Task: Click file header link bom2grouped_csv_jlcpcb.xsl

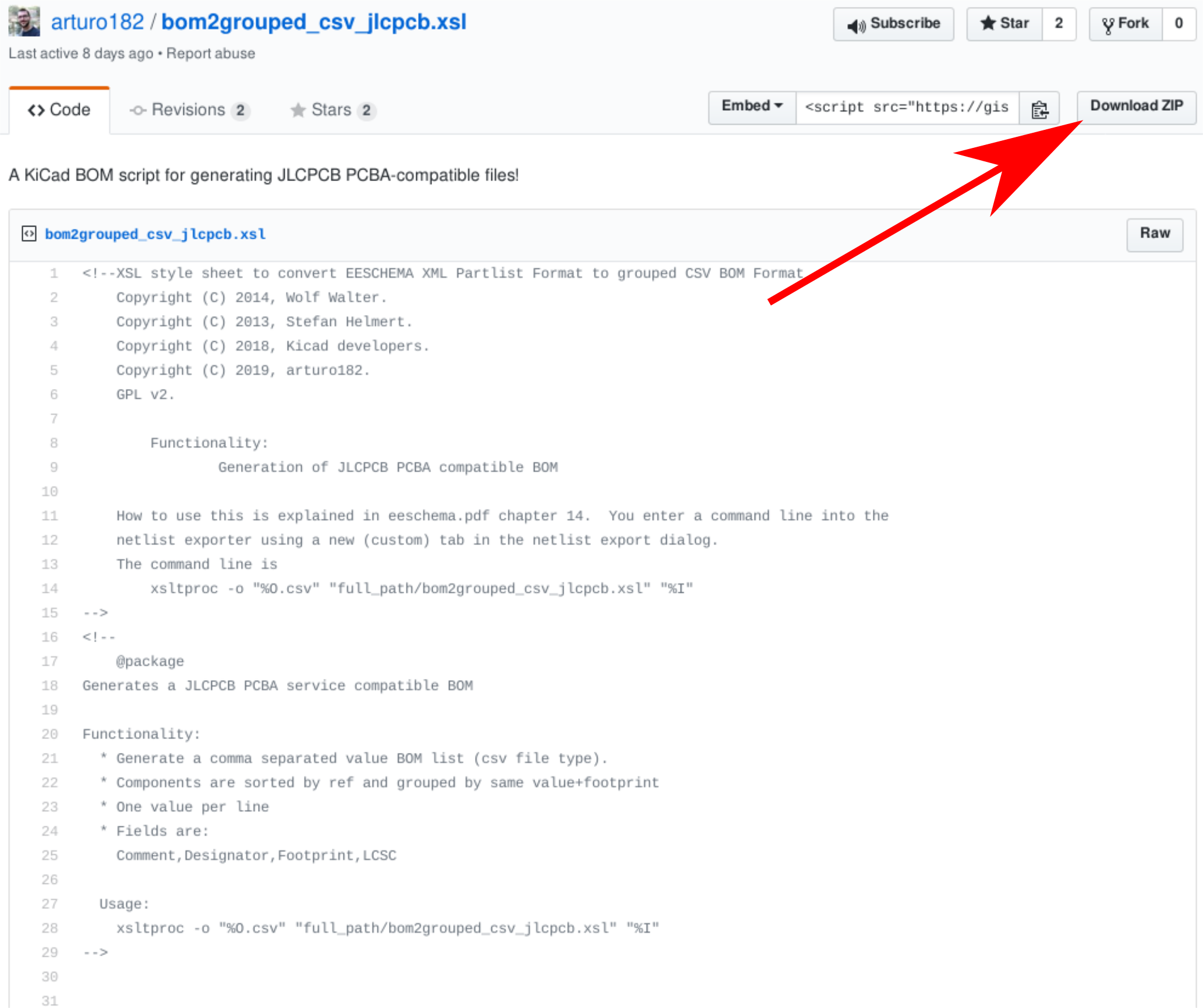Action: point(155,234)
